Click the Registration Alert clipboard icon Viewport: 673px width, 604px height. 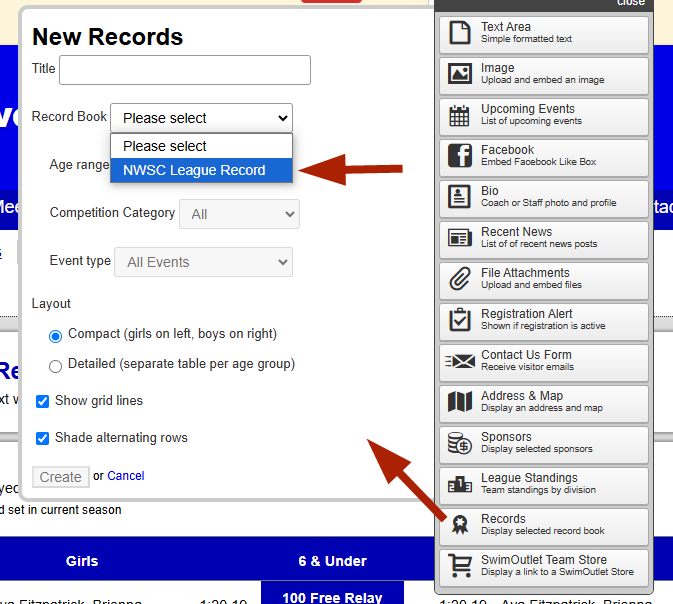(x=459, y=319)
